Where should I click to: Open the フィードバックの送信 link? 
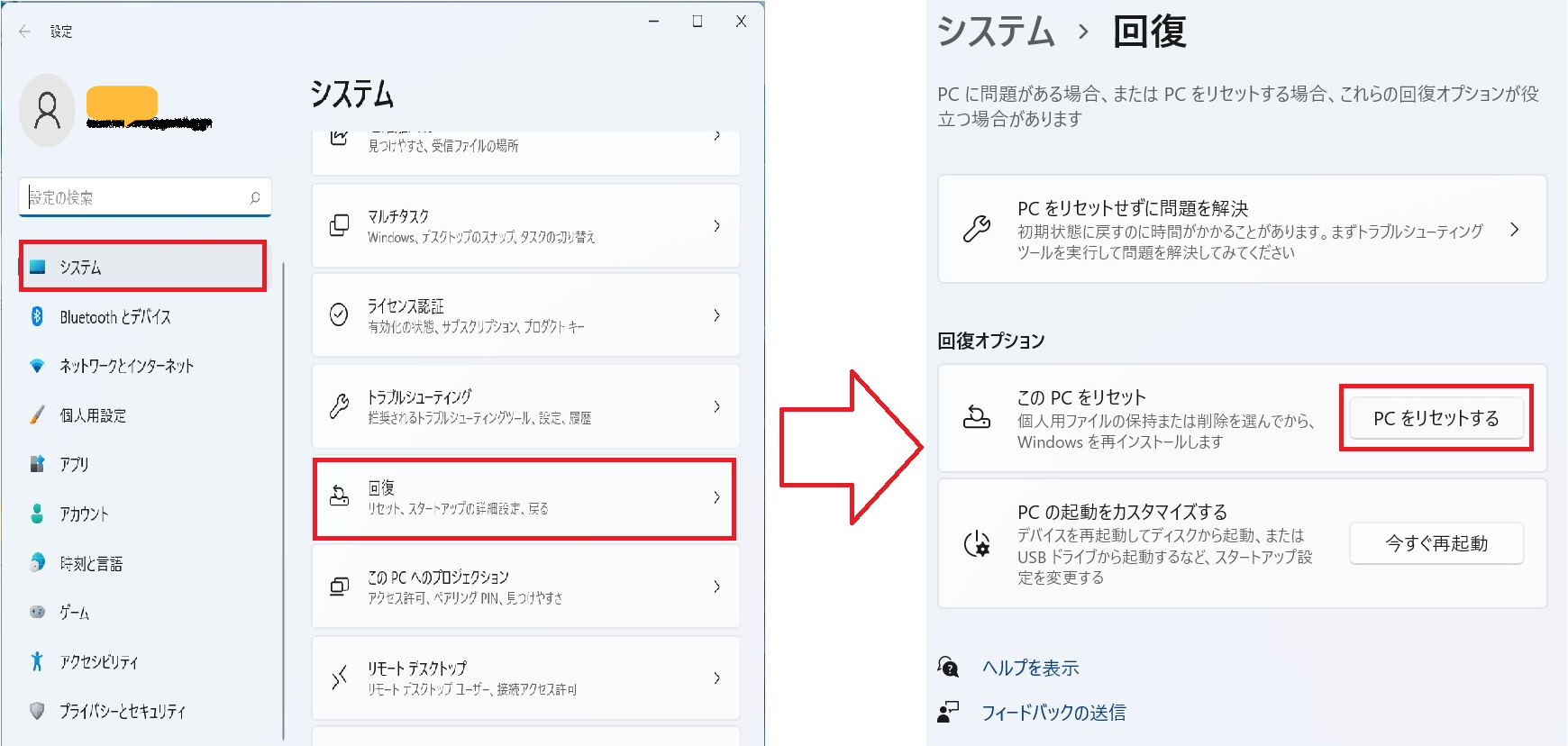pos(1053,713)
